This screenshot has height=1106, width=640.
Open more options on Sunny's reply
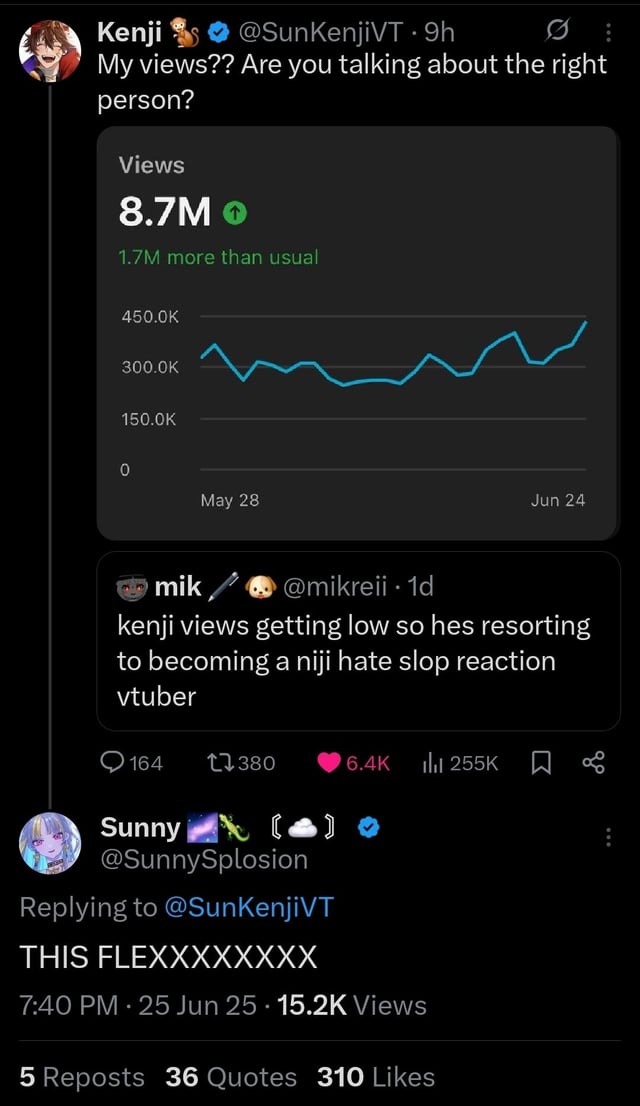point(609,837)
